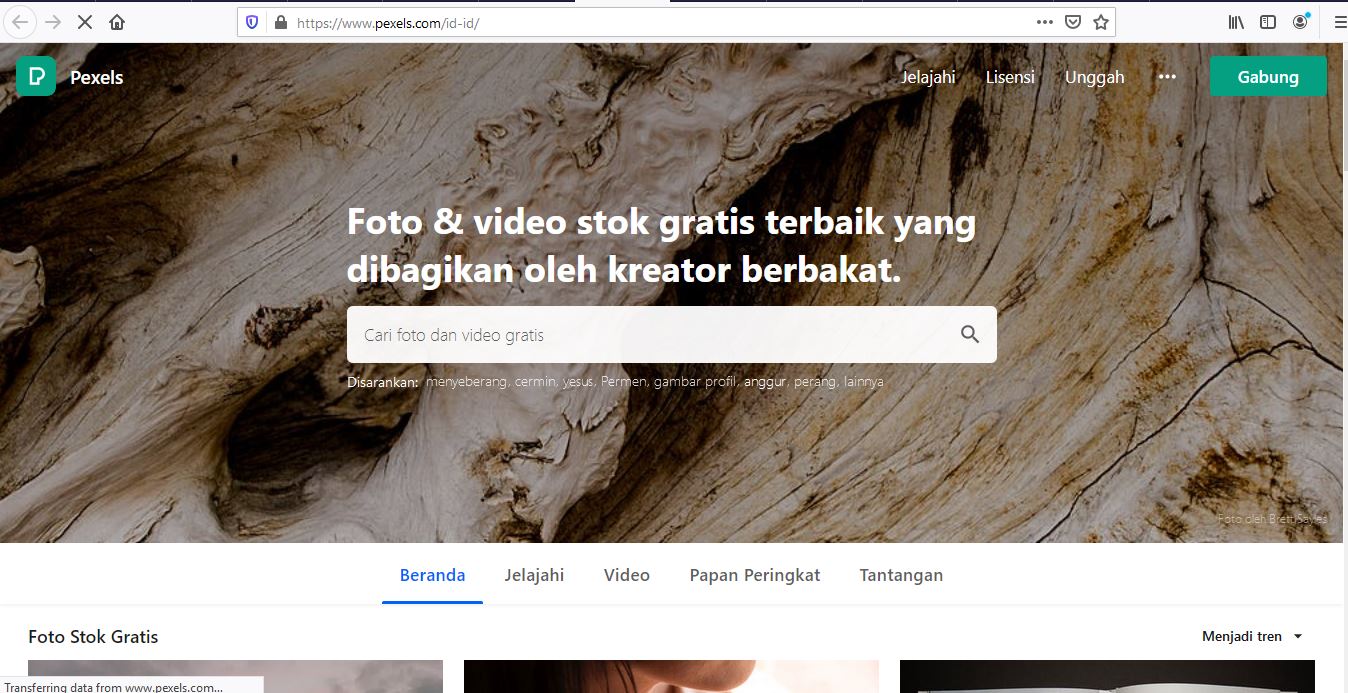Click the search magnifier icon

[968, 334]
